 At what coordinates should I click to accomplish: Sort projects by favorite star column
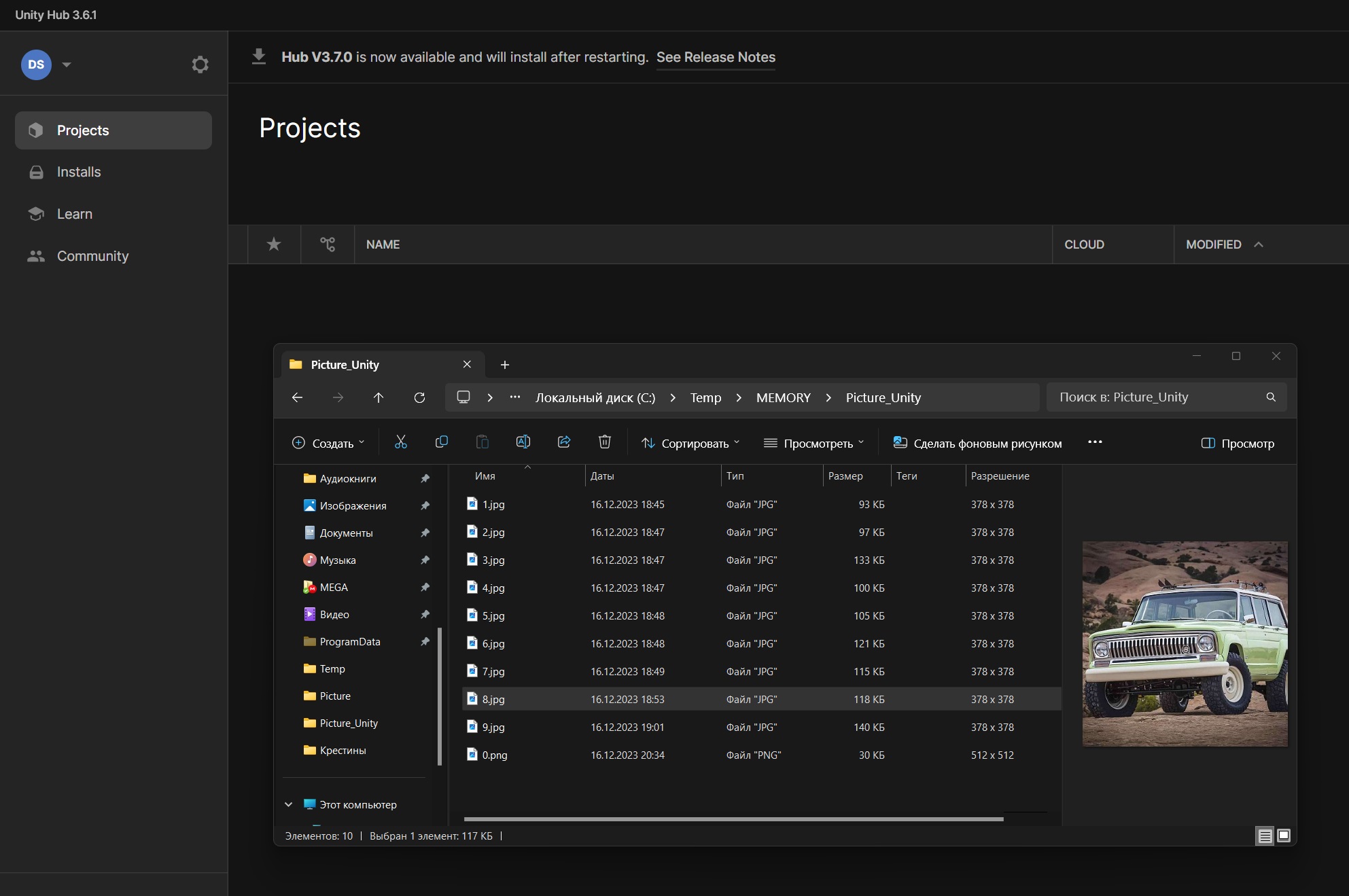click(x=274, y=244)
